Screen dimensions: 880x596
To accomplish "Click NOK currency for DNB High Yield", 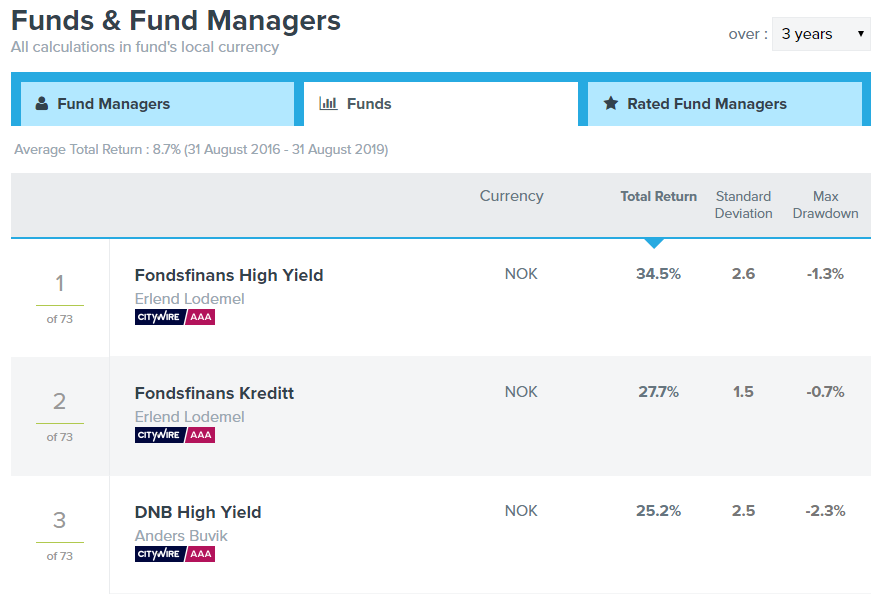I will click(521, 511).
